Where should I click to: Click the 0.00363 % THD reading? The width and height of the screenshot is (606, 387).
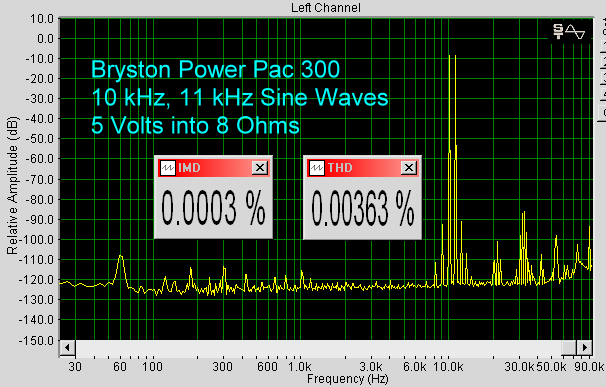tap(363, 208)
